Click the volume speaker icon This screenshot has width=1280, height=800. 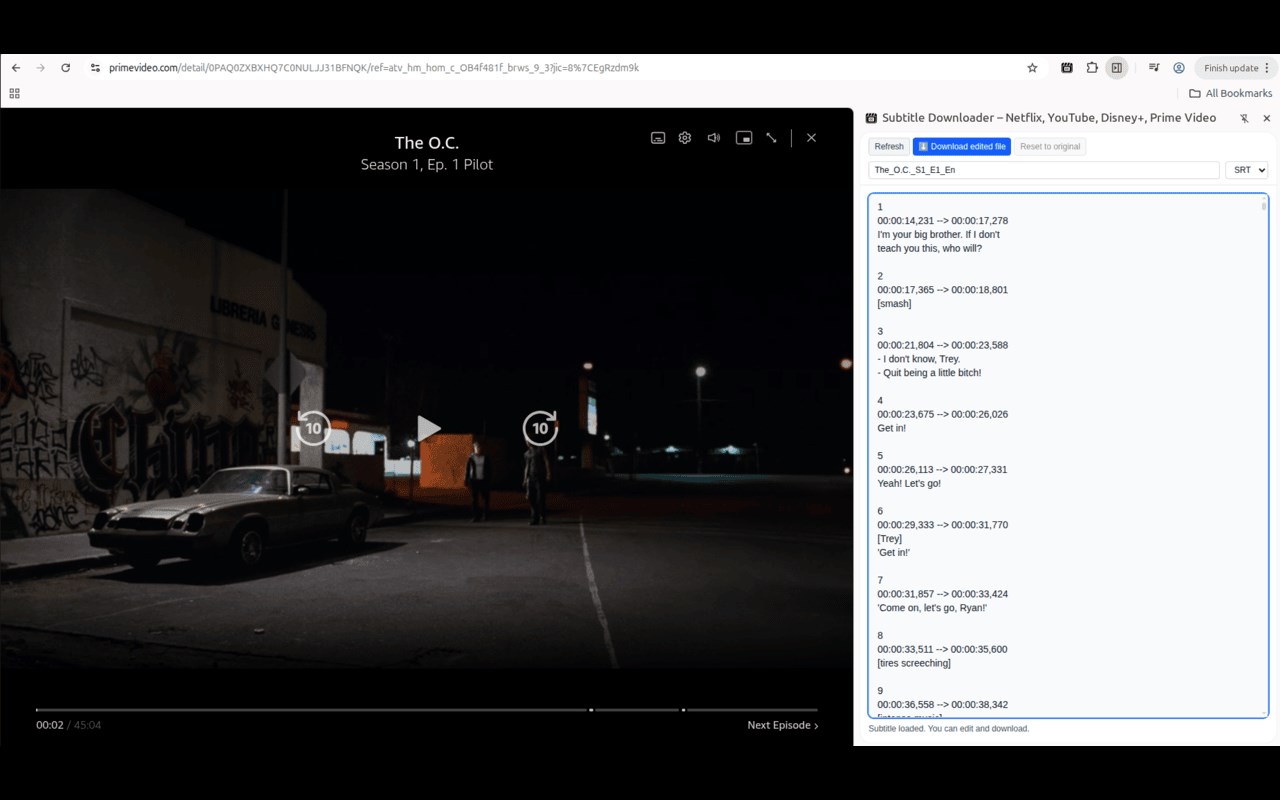(x=714, y=138)
